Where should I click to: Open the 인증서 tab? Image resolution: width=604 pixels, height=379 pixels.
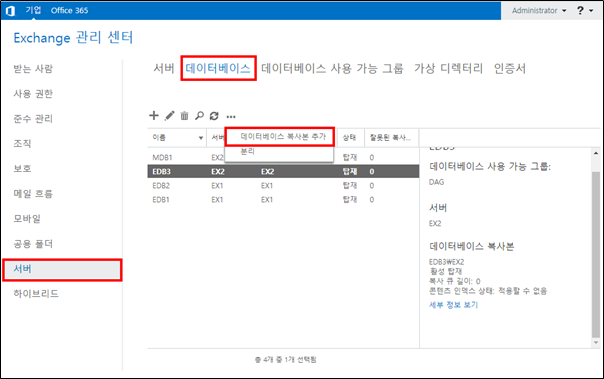(510, 68)
